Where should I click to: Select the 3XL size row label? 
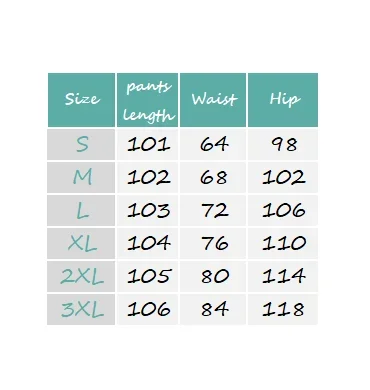tap(81, 309)
